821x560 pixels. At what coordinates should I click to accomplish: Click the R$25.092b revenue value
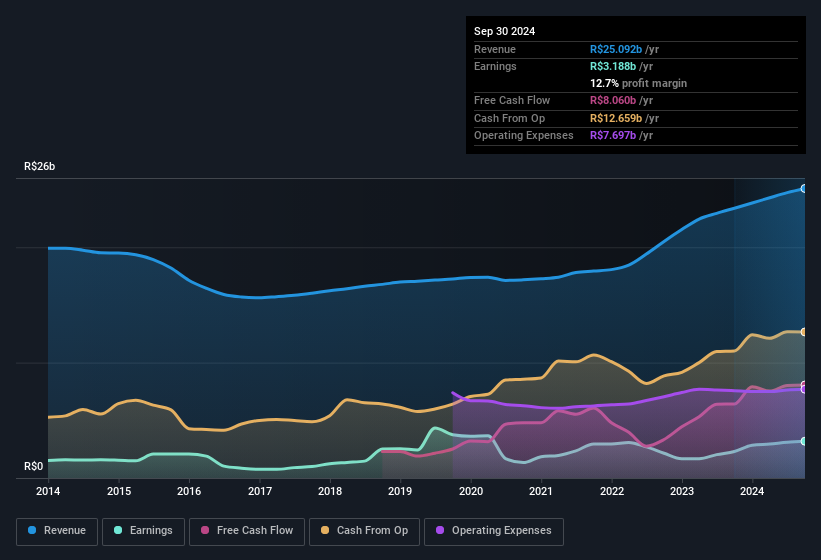[x=616, y=49]
